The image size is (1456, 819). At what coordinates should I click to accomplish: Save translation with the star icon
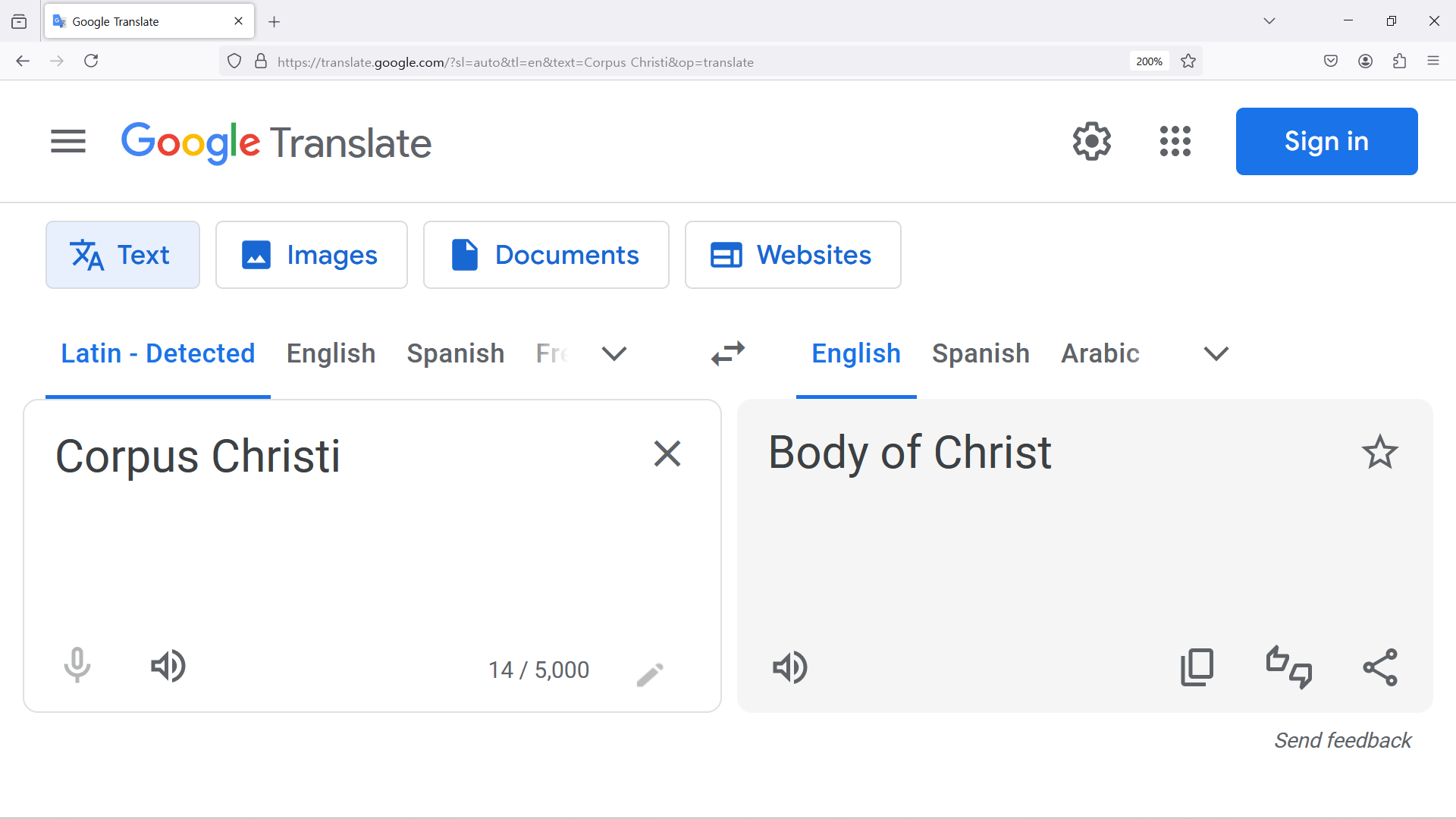click(1380, 452)
